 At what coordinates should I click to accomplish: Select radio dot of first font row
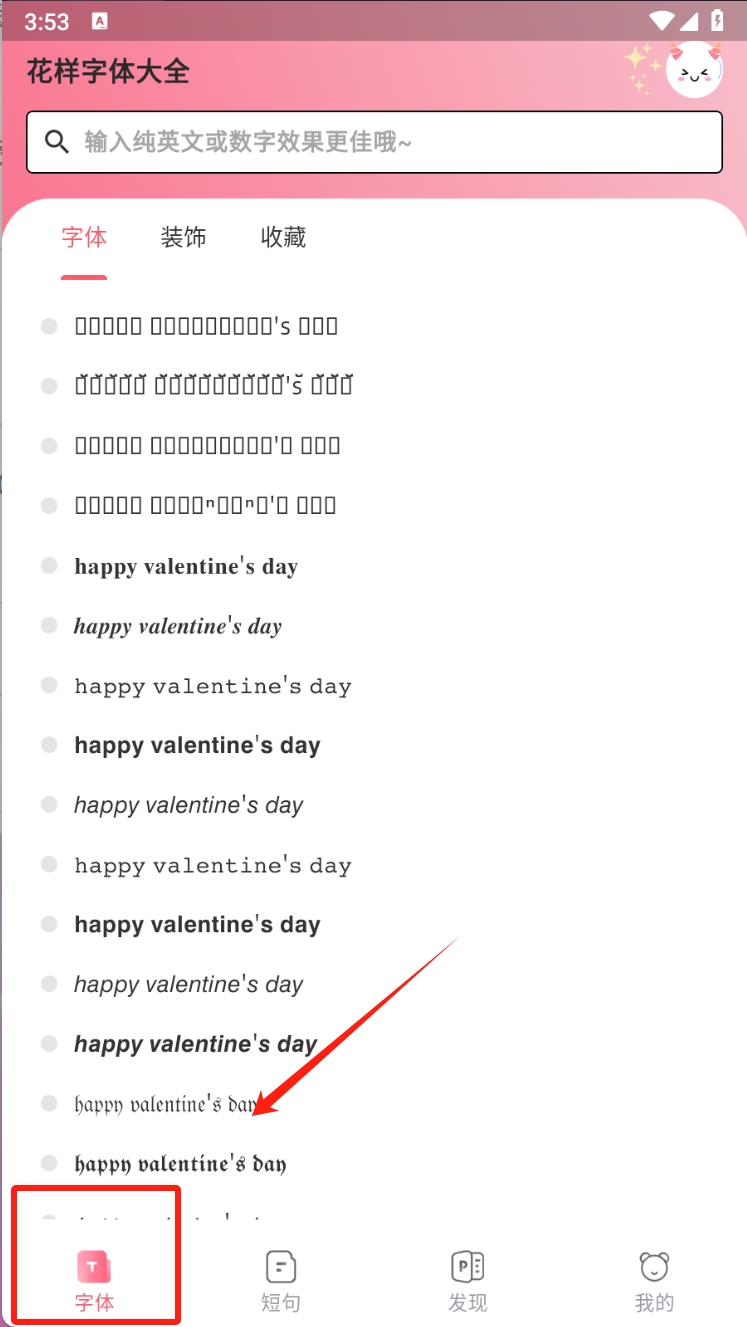[49, 326]
